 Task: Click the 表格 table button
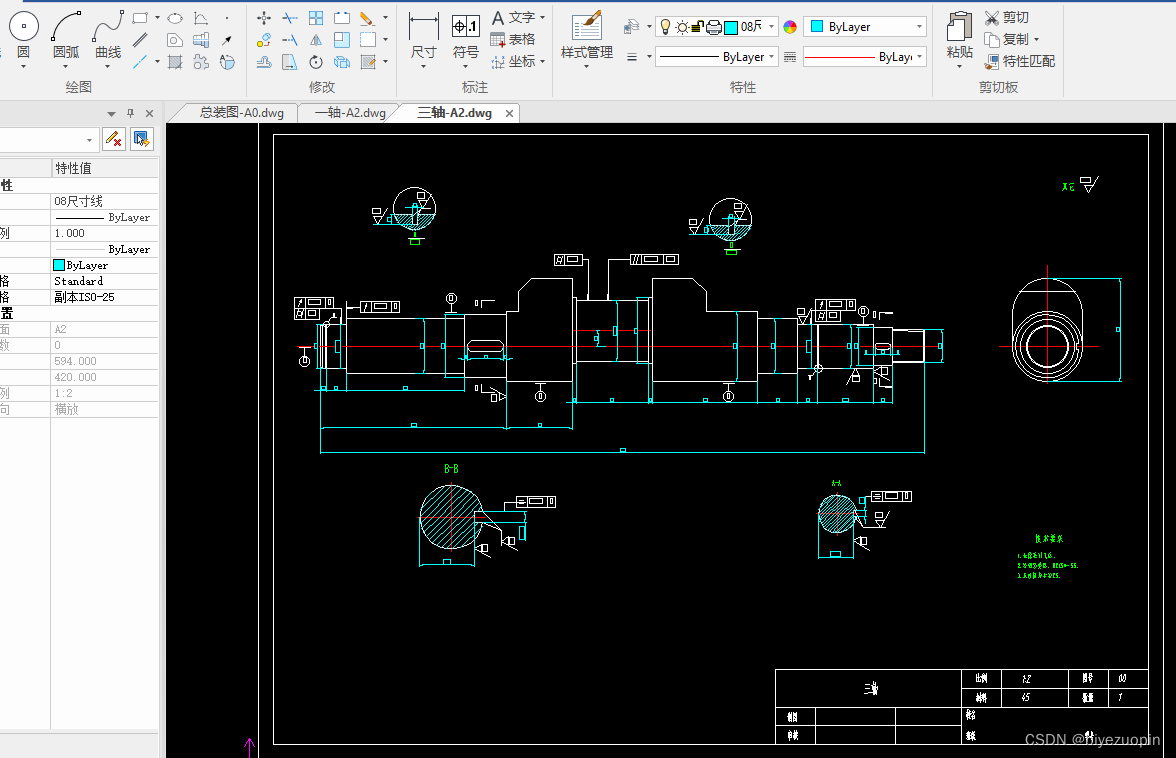coord(513,39)
